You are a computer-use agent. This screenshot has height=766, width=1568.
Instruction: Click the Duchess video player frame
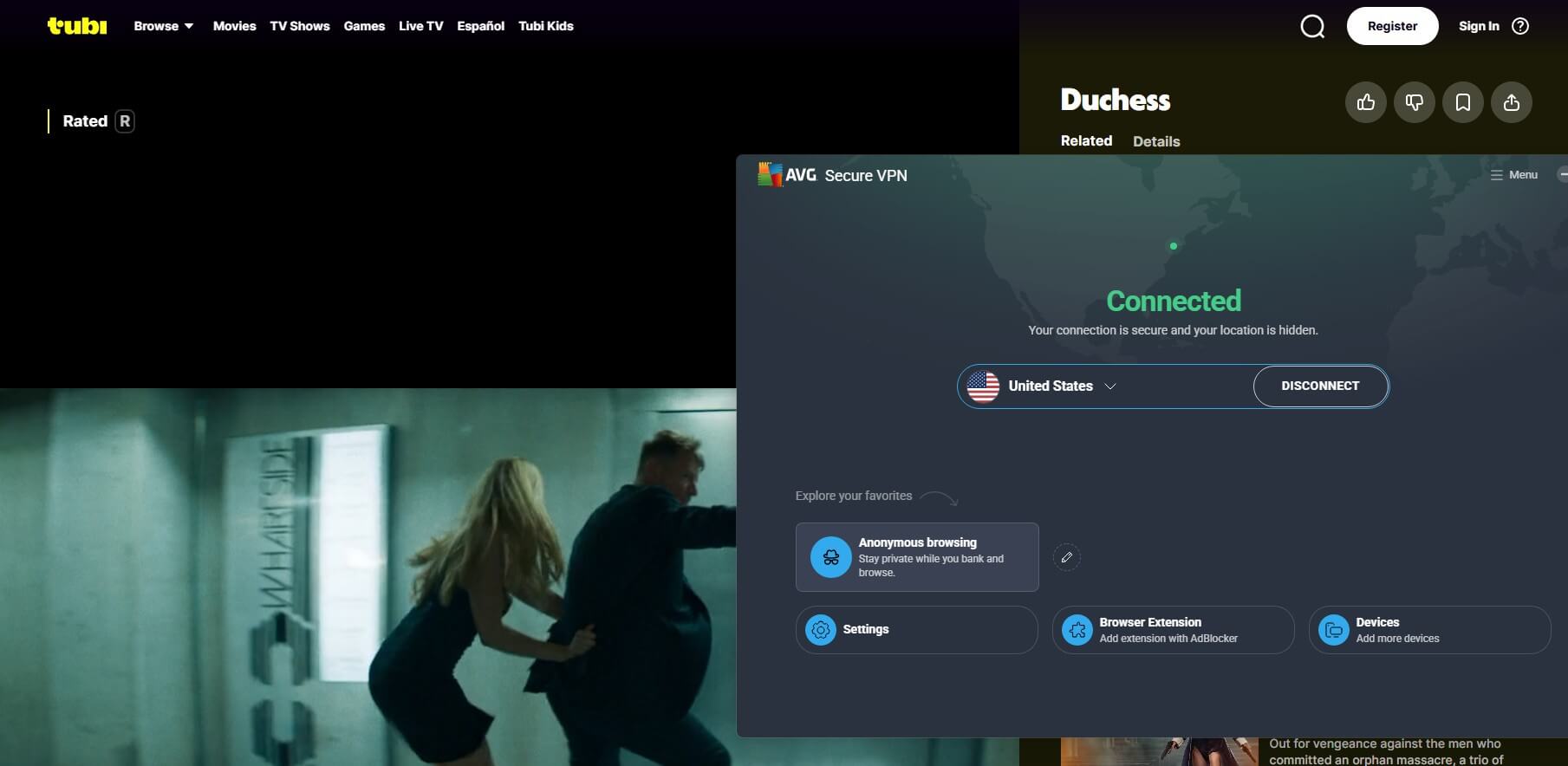pyautogui.click(x=368, y=576)
